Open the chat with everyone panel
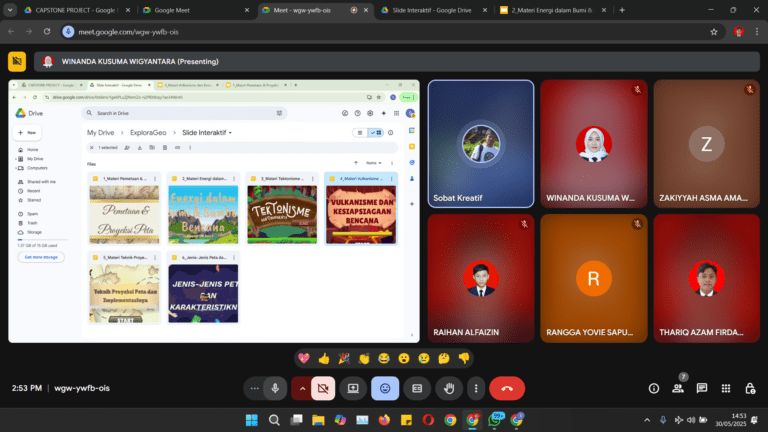This screenshot has height=432, width=768. tap(702, 388)
